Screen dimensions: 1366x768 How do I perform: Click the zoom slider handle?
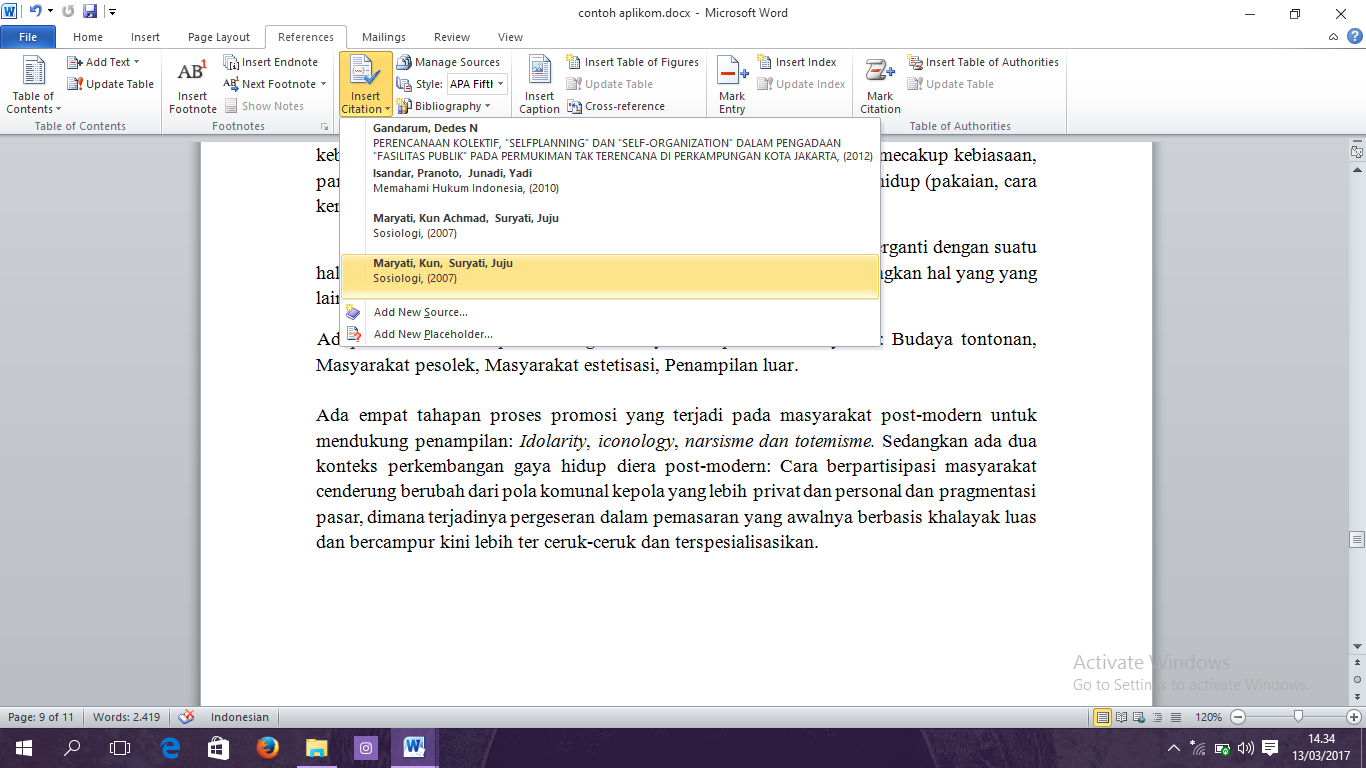[1298, 717]
